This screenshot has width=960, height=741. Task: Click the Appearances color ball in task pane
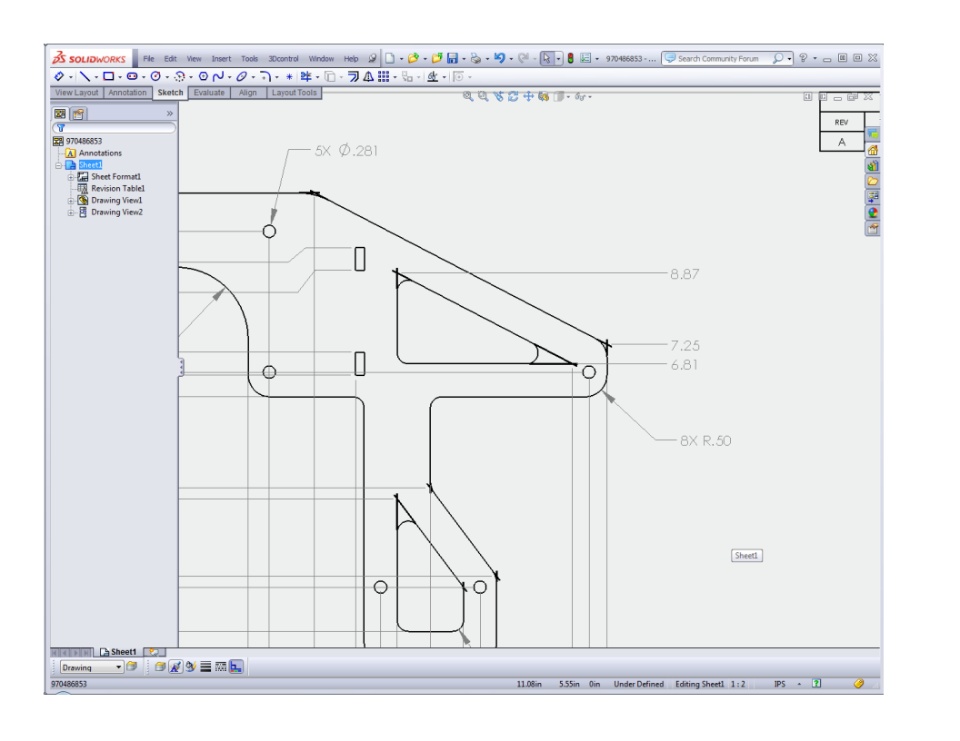click(x=872, y=213)
